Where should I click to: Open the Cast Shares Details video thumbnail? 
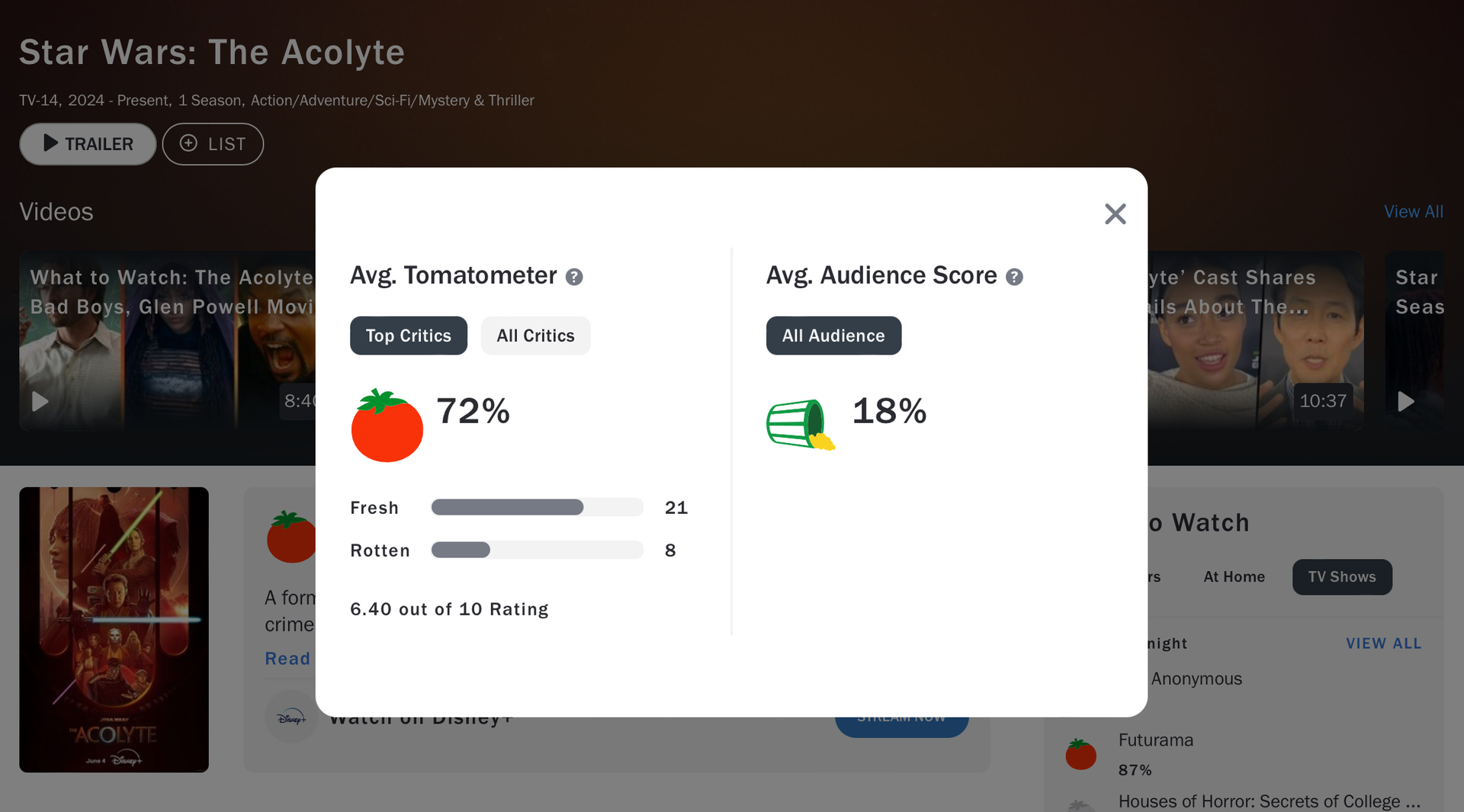click(1255, 341)
